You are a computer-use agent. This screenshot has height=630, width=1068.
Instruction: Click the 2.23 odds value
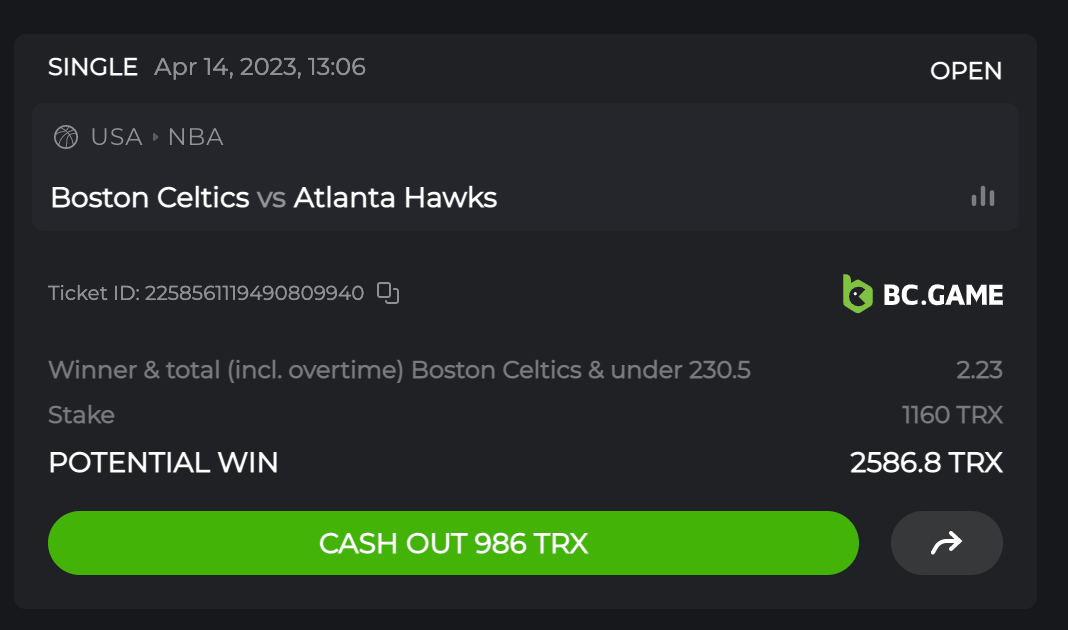[x=979, y=370]
